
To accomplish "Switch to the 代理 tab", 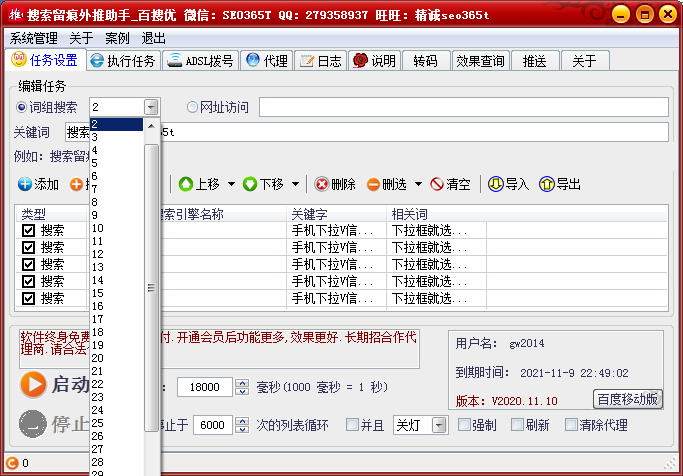I will pos(267,61).
